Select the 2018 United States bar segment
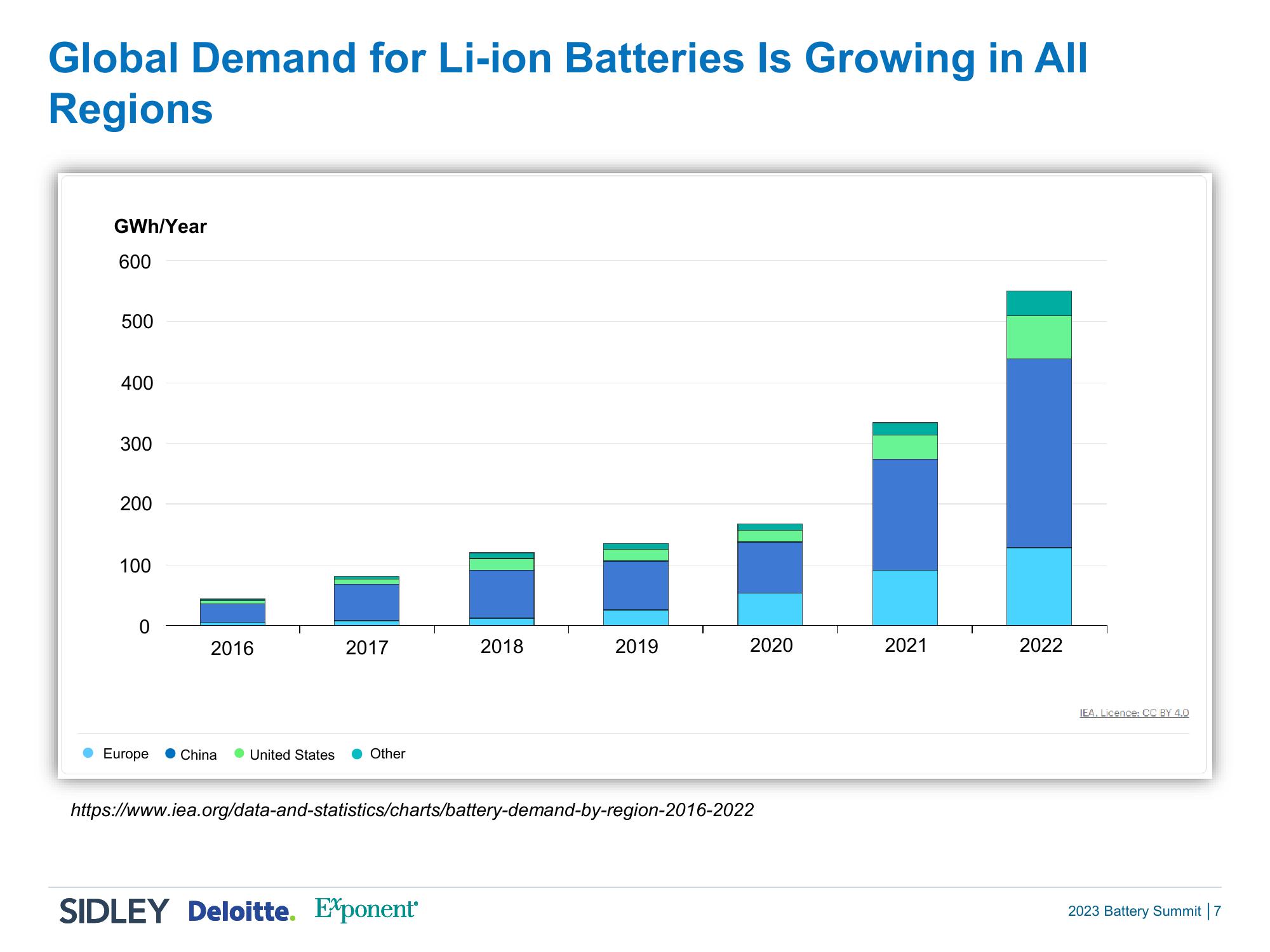This screenshot has width=1270, height=952. [502, 565]
